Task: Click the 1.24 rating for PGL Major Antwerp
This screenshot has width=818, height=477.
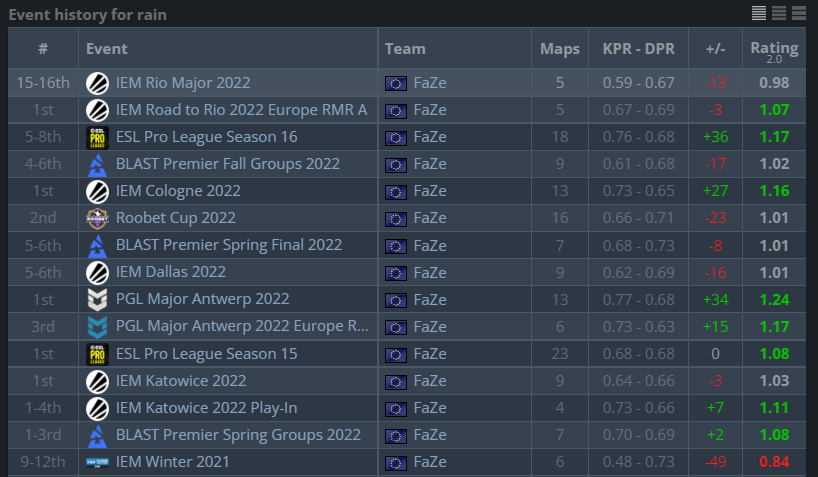Action: (774, 300)
